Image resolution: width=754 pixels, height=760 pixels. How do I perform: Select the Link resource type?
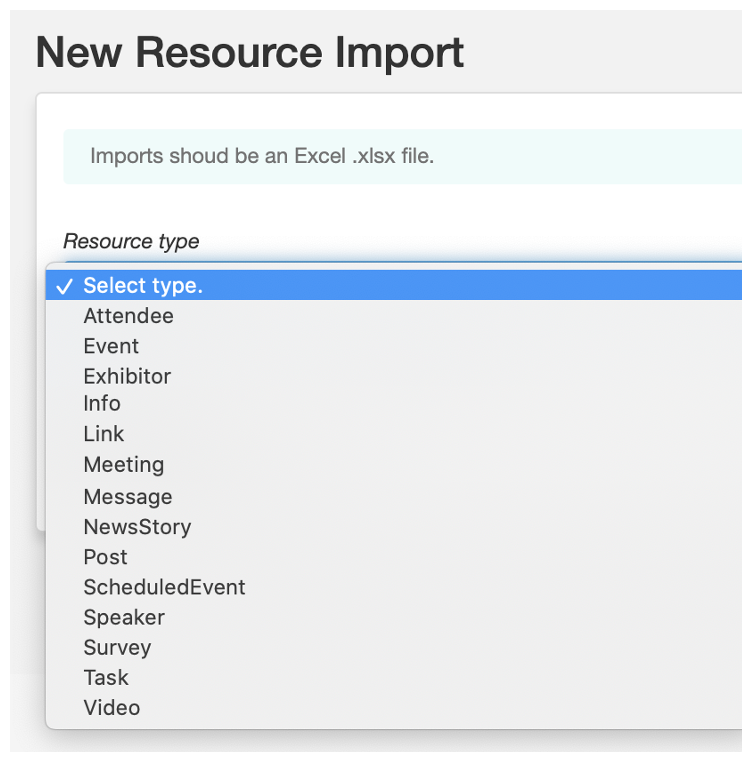(393, 433)
